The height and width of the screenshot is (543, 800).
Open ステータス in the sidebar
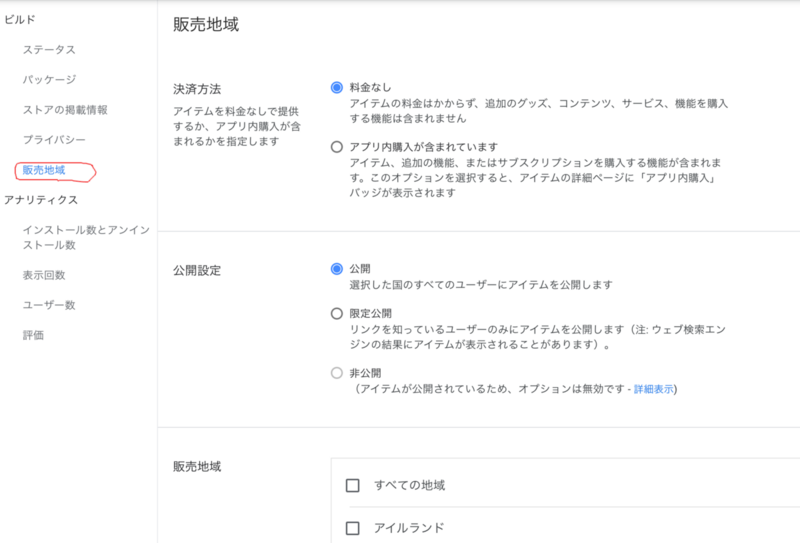point(49,50)
